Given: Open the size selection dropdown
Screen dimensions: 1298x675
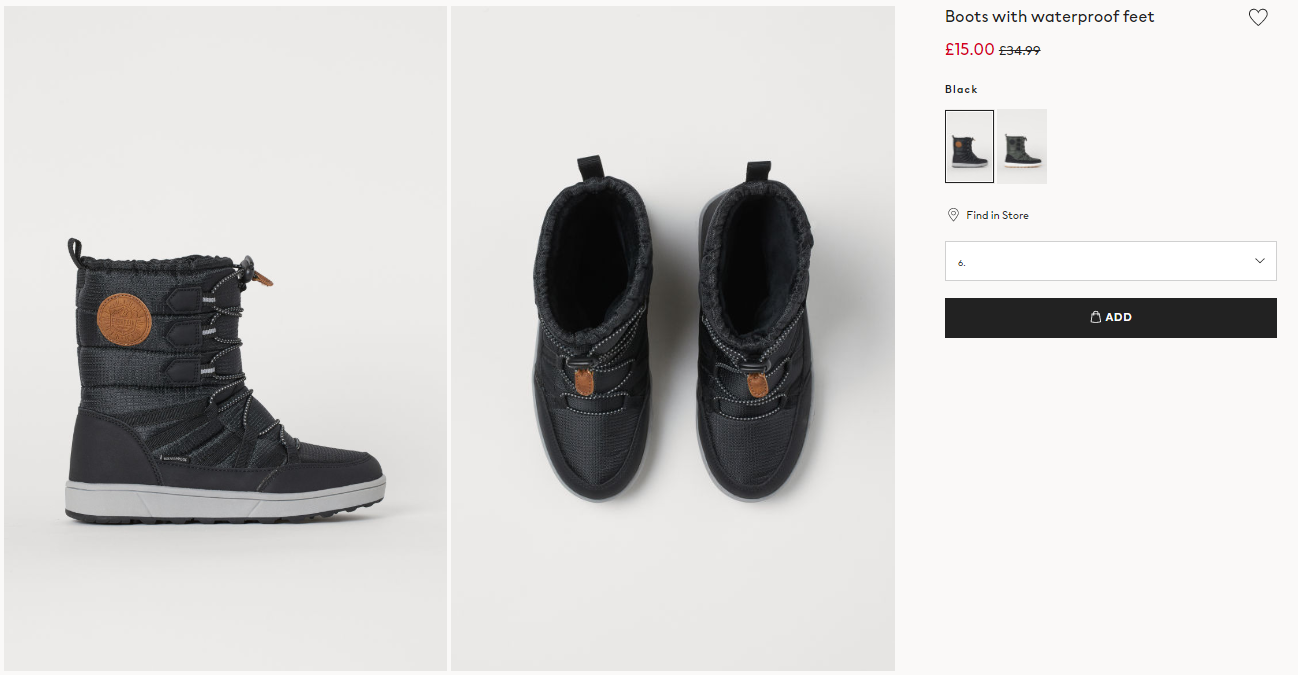Looking at the screenshot, I should click(x=1110, y=261).
